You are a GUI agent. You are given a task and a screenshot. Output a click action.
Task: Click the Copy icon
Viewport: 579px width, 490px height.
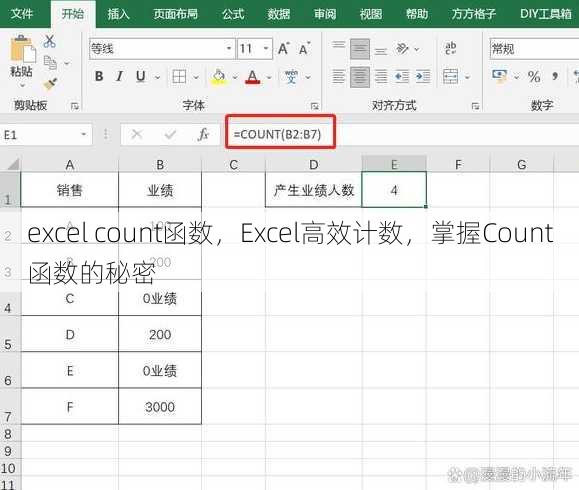50,63
